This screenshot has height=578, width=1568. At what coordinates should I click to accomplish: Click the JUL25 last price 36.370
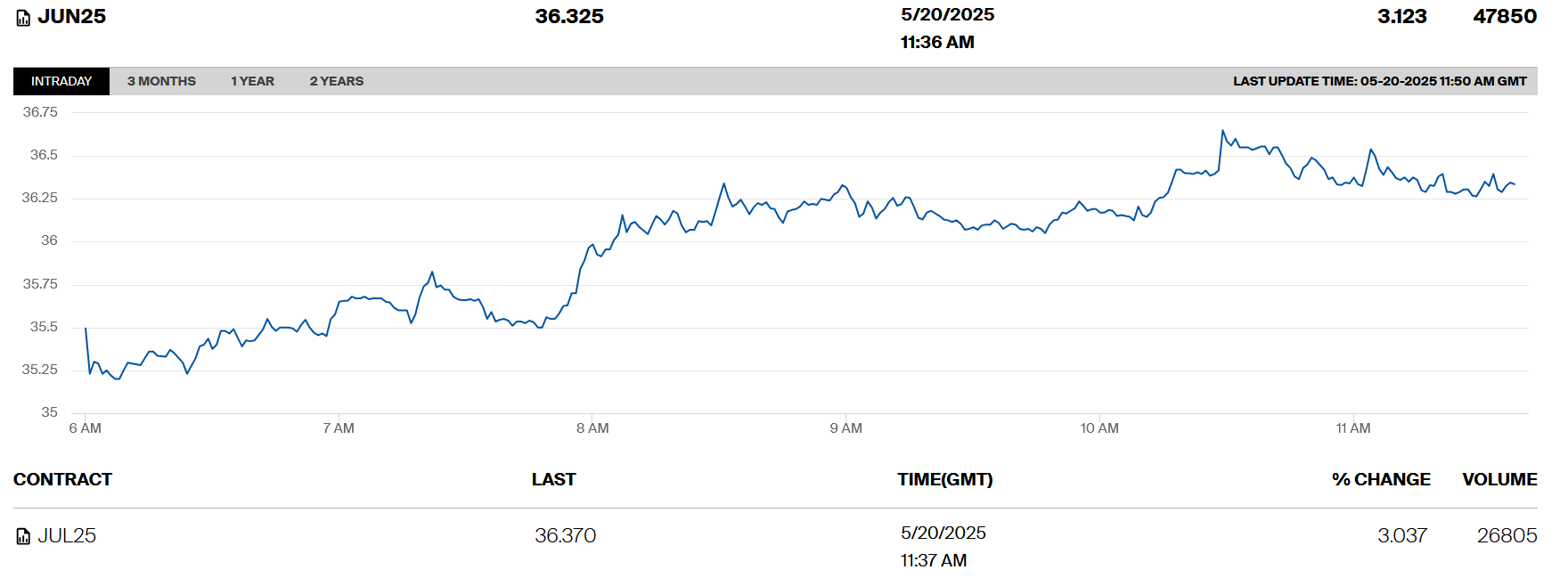coord(565,535)
